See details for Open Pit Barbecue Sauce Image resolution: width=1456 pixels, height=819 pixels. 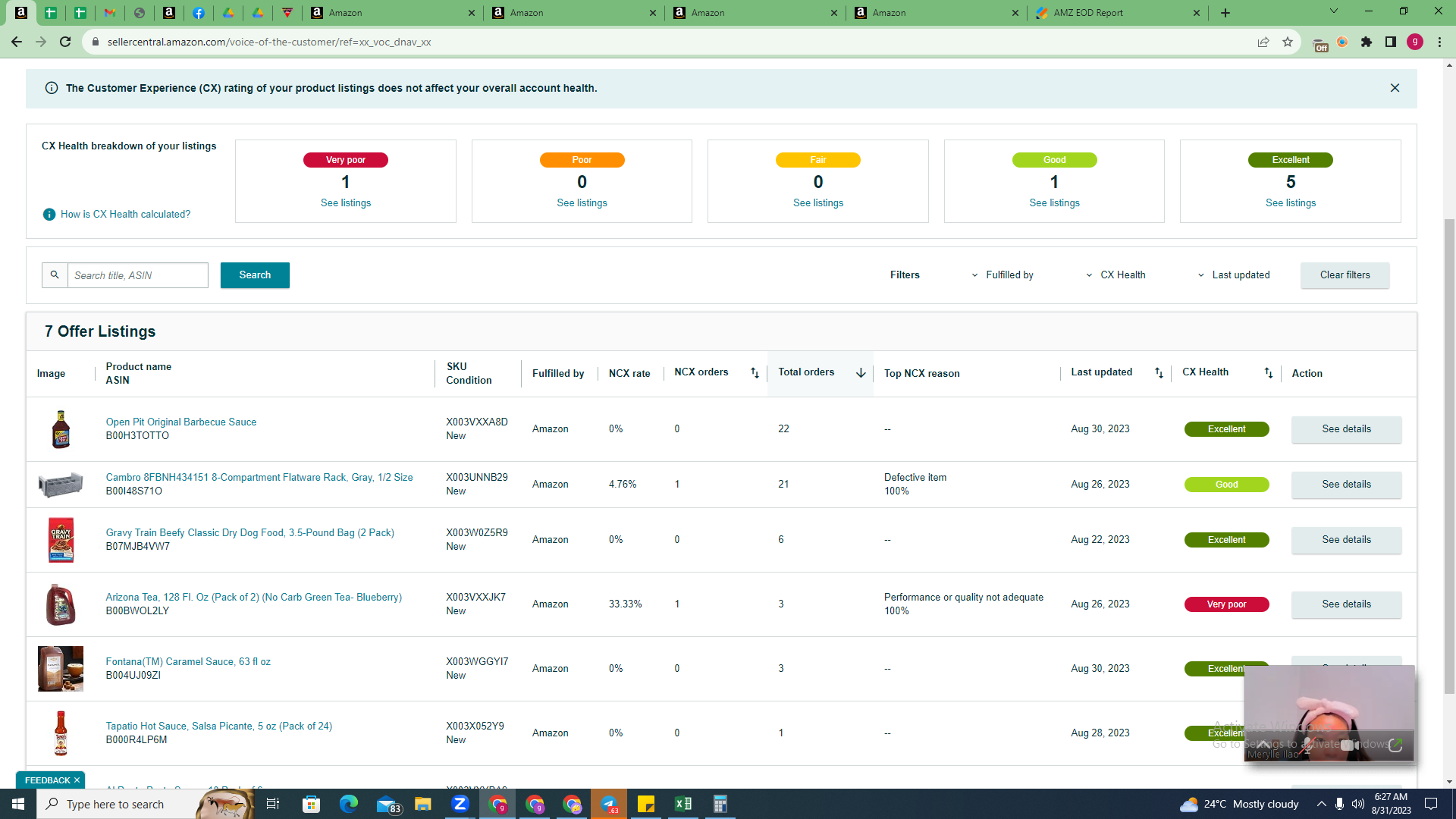[x=1346, y=429]
